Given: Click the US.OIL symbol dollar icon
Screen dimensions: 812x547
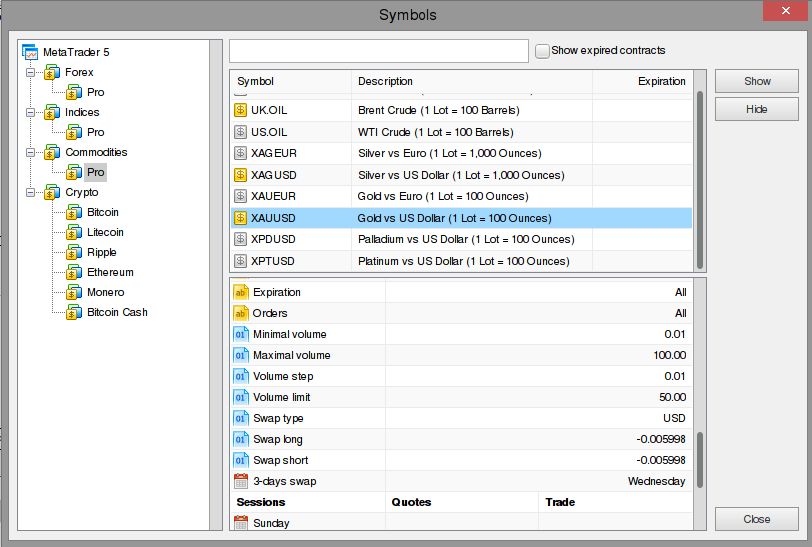Looking at the screenshot, I should click(x=240, y=132).
